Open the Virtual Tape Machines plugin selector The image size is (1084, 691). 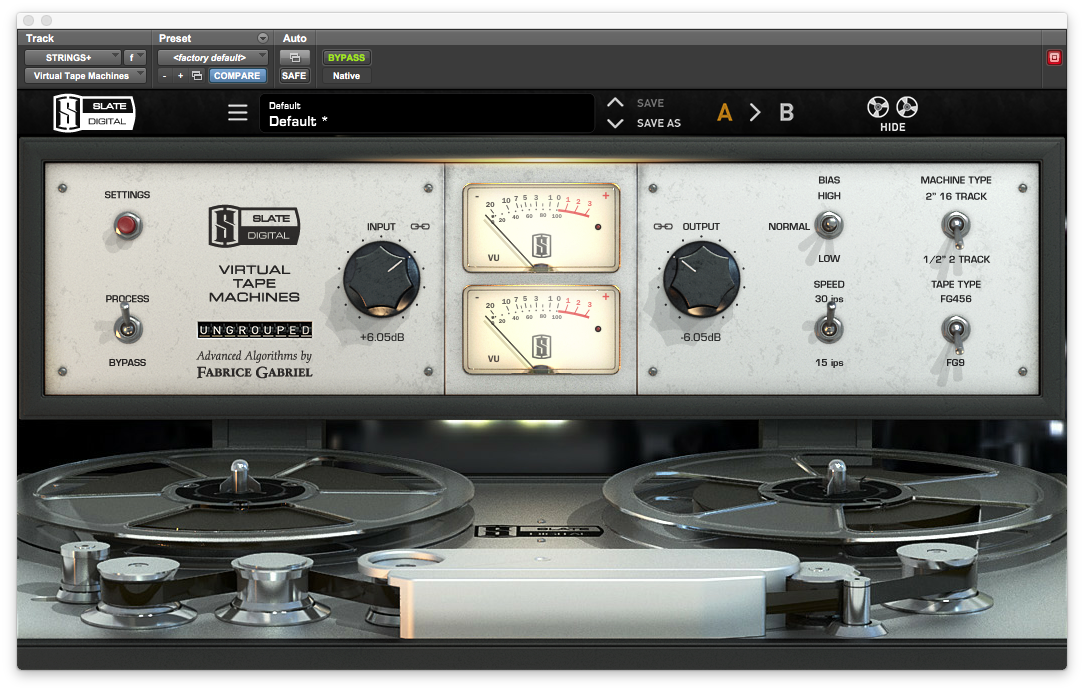point(86,75)
